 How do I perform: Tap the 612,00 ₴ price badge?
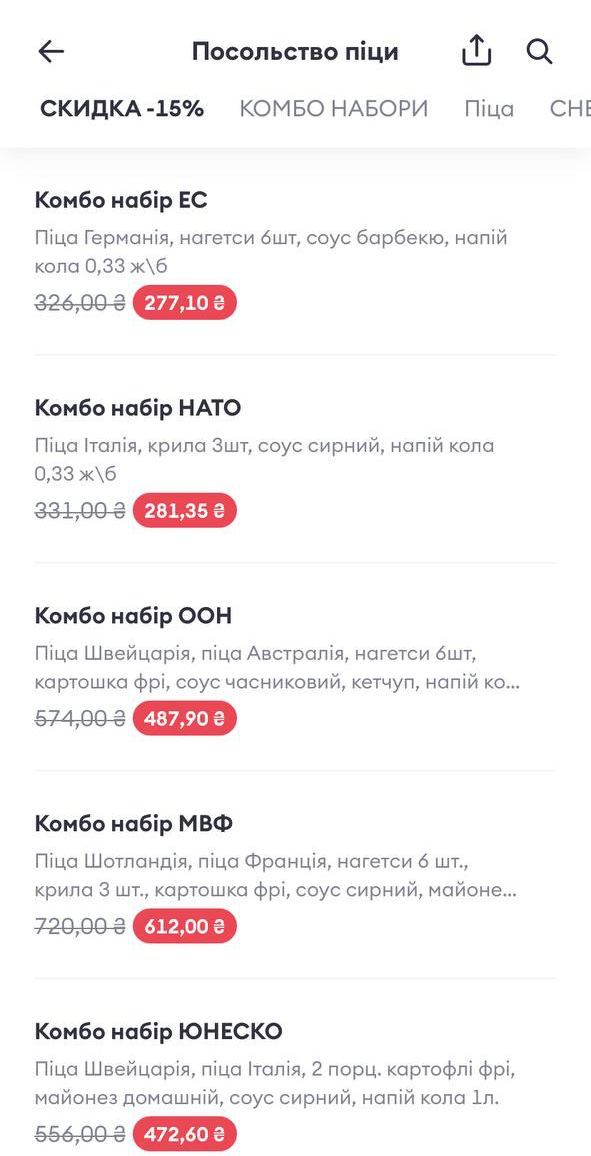pyautogui.click(x=184, y=927)
